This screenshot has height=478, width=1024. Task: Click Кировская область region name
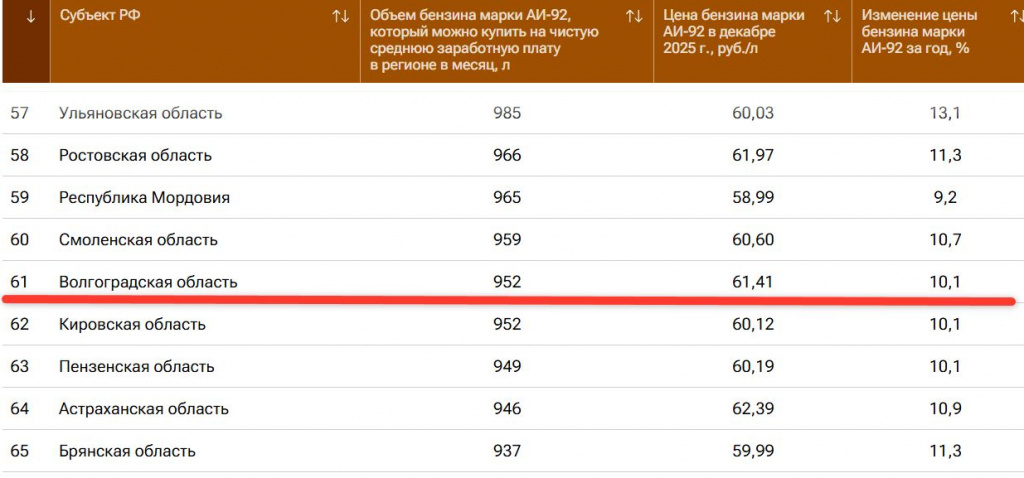tap(132, 324)
